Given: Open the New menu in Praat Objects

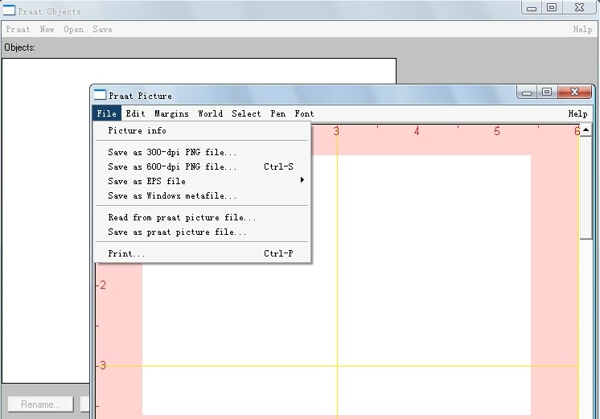Looking at the screenshot, I should click(x=47, y=30).
